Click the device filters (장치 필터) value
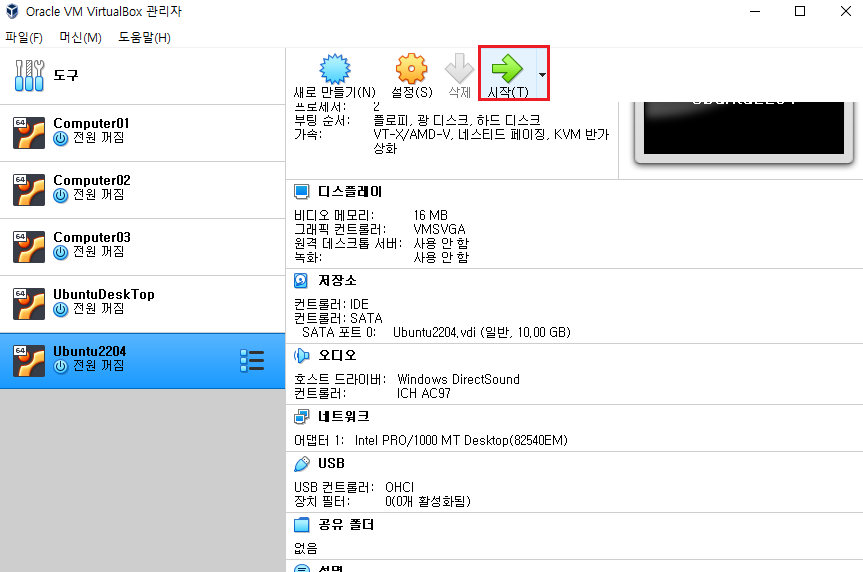The width and height of the screenshot is (863, 572). [x=428, y=502]
